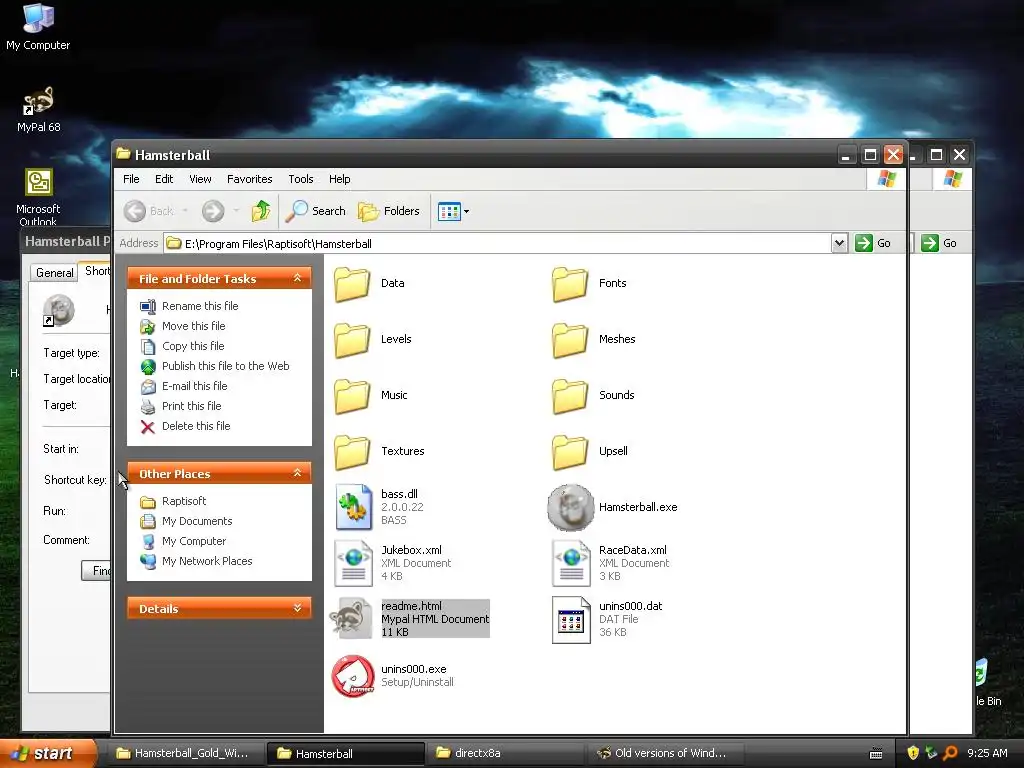This screenshot has height=768, width=1024.
Task: Go to My Documents in Other Places
Action: click(197, 521)
